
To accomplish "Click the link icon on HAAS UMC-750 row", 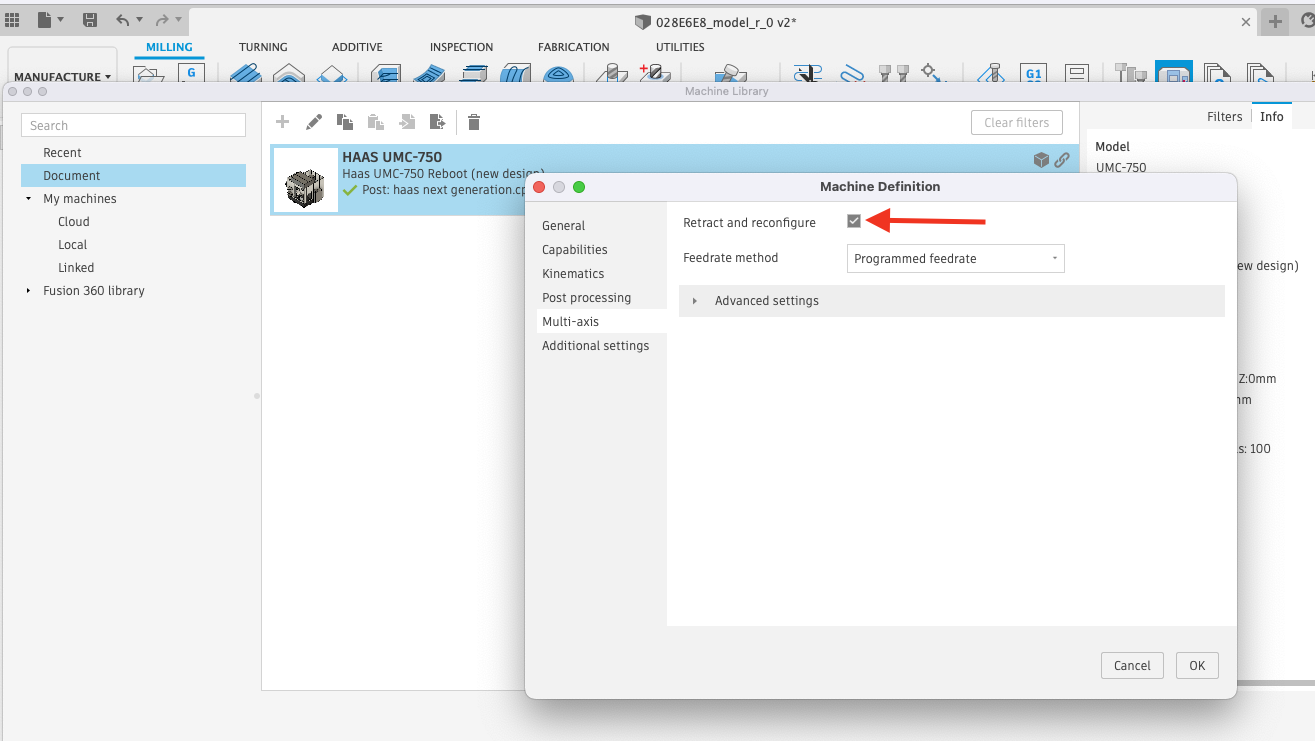I will tap(1062, 159).
